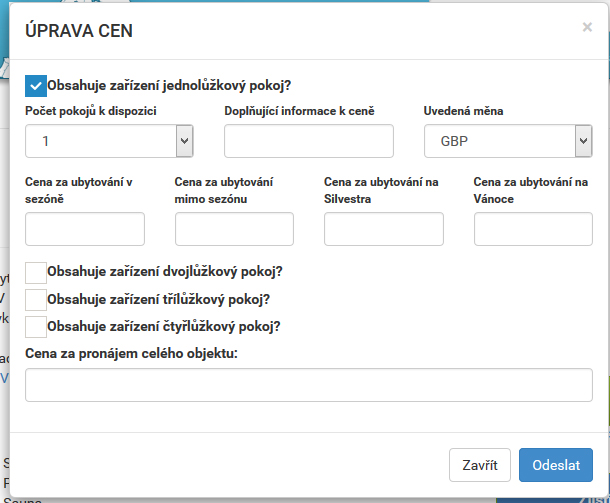Image resolution: width=610 pixels, height=503 pixels.
Task: Select the Vánoce price input field
Action: 533,229
